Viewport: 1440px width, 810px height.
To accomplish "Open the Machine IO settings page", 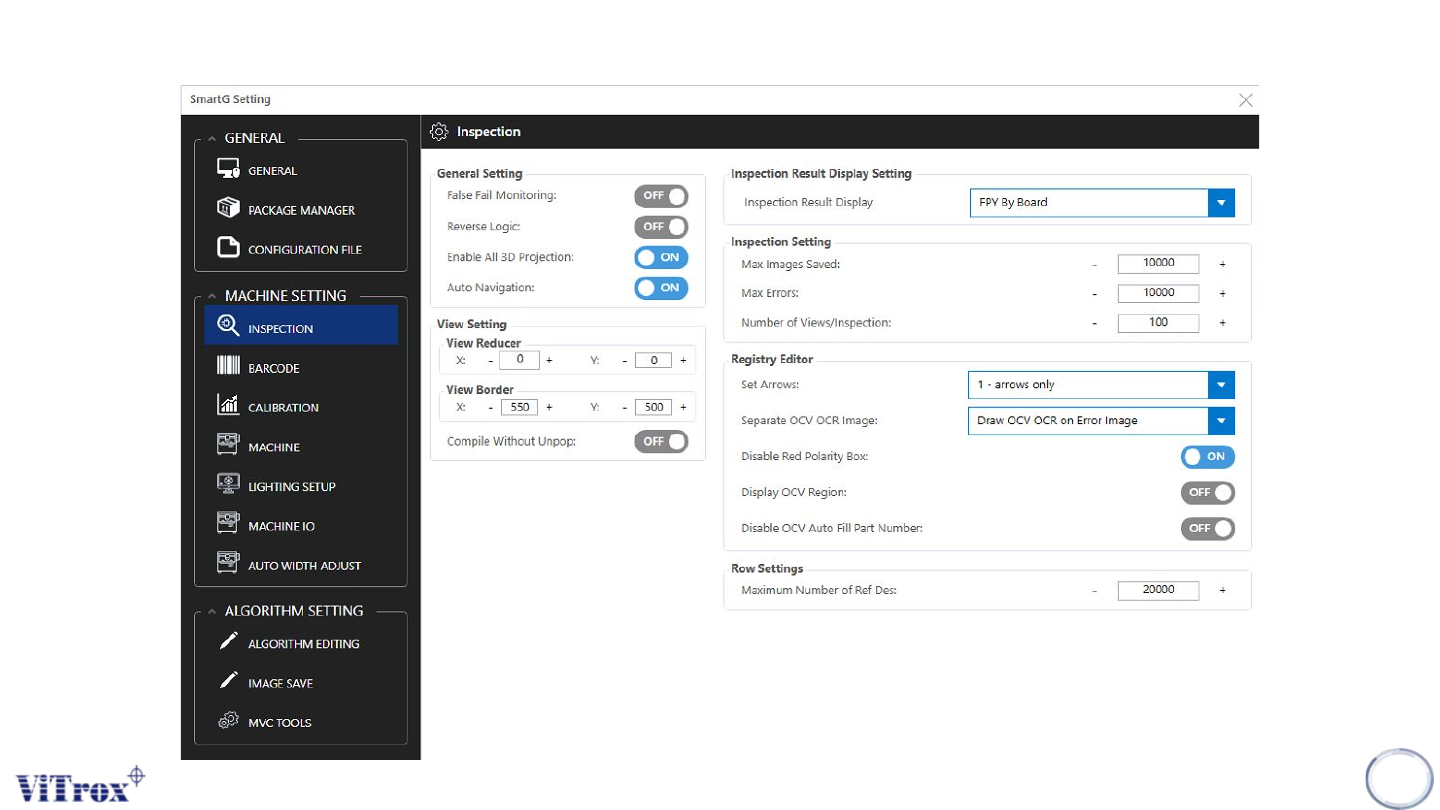I will tap(281, 526).
